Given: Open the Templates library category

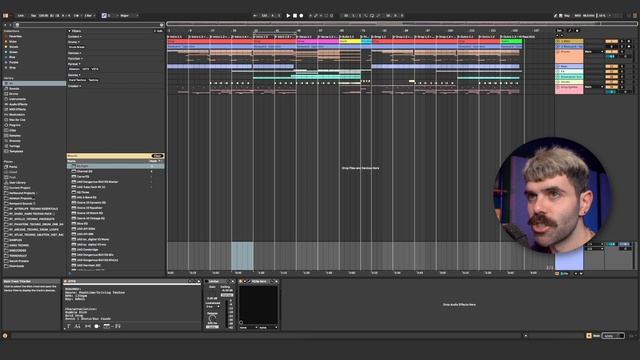Looking at the screenshot, I should pos(16,151).
